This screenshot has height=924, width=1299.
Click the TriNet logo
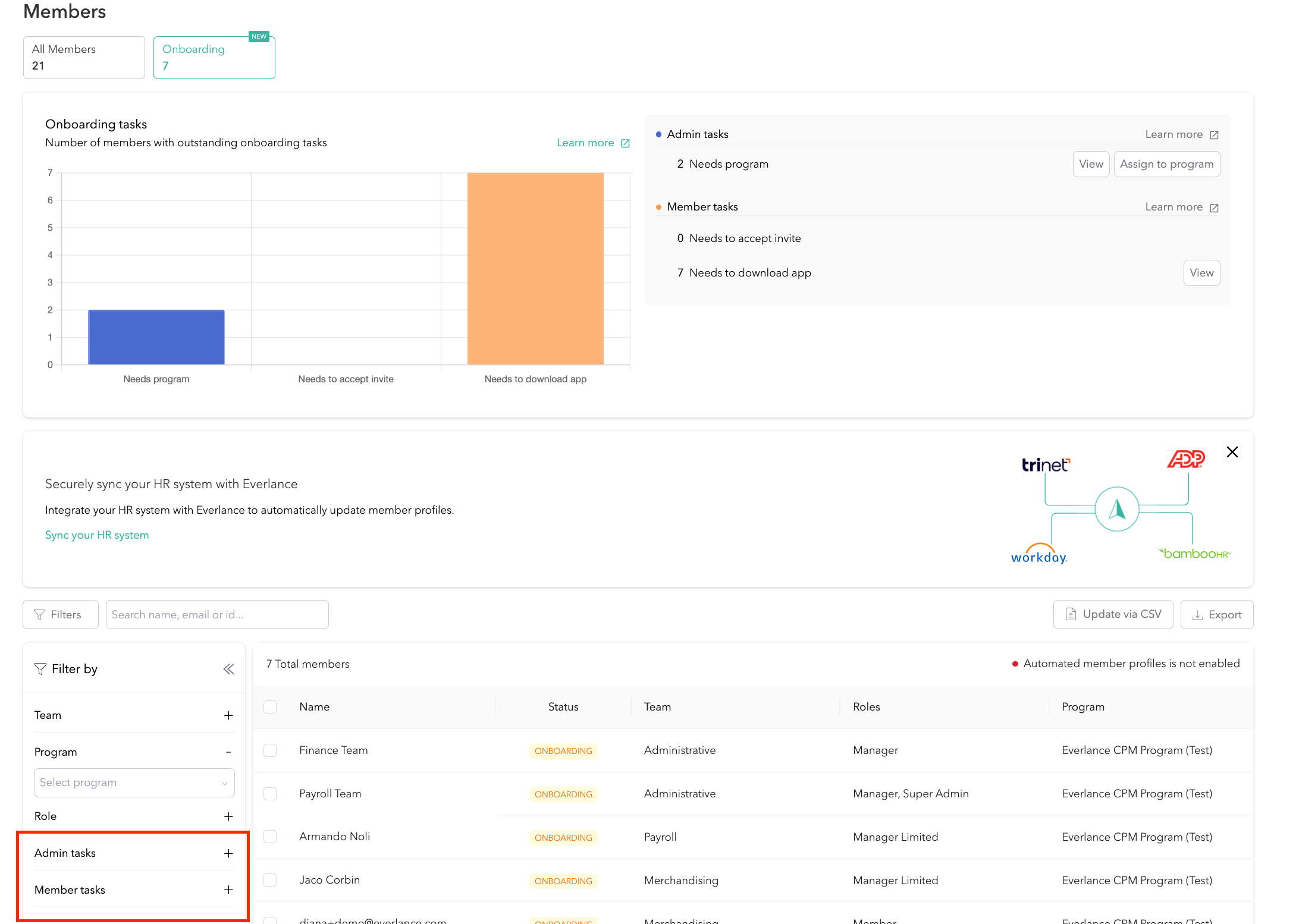click(1045, 464)
